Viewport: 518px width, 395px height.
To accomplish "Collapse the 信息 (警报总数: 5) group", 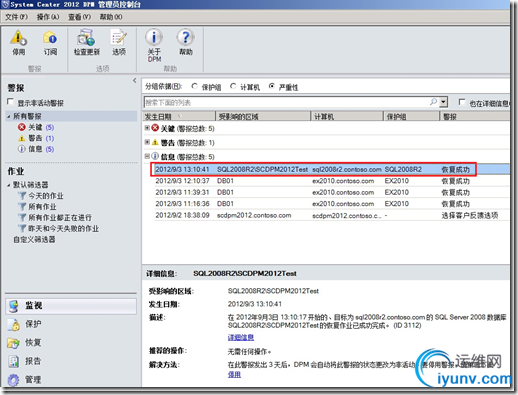I will (x=147, y=156).
